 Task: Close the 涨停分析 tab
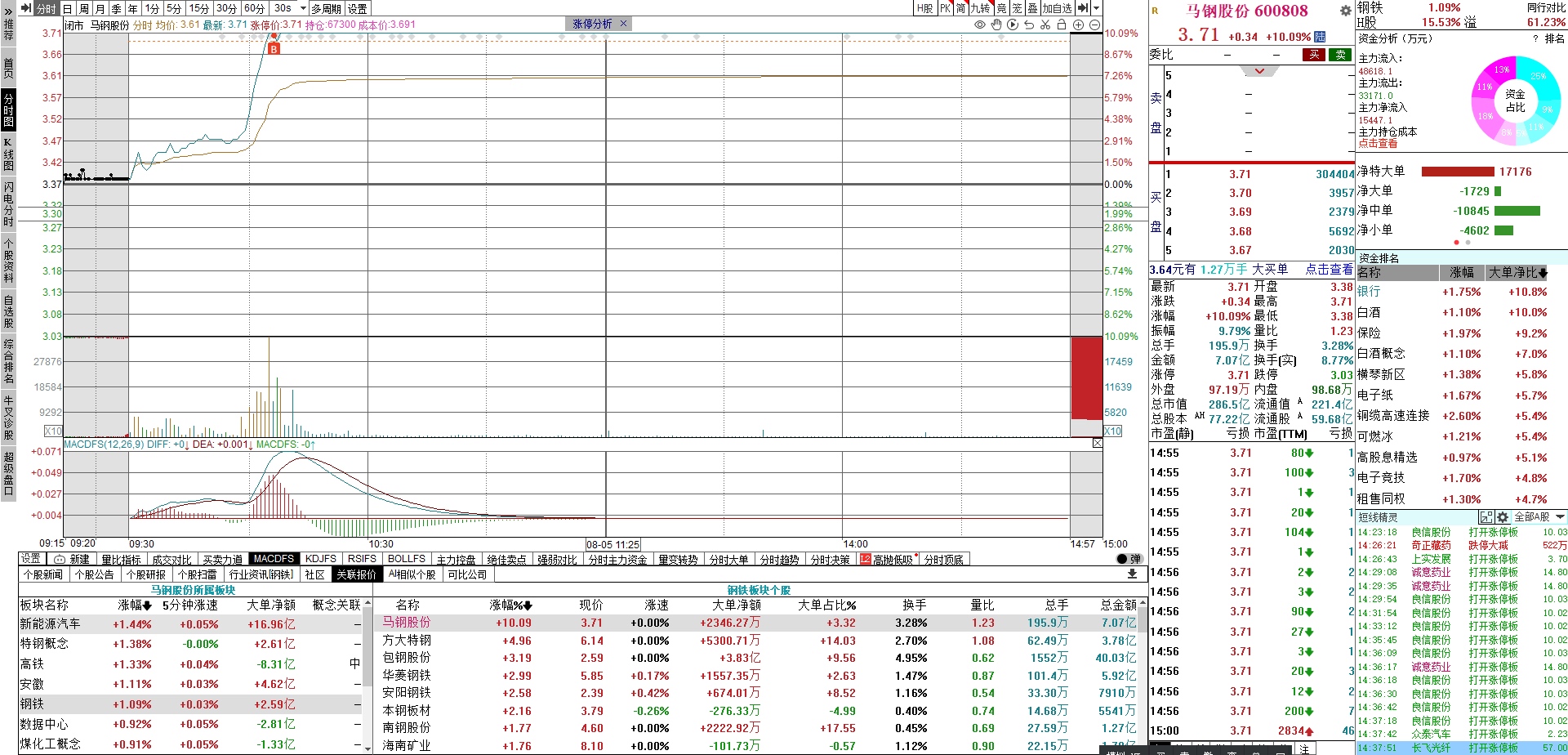pos(624,24)
